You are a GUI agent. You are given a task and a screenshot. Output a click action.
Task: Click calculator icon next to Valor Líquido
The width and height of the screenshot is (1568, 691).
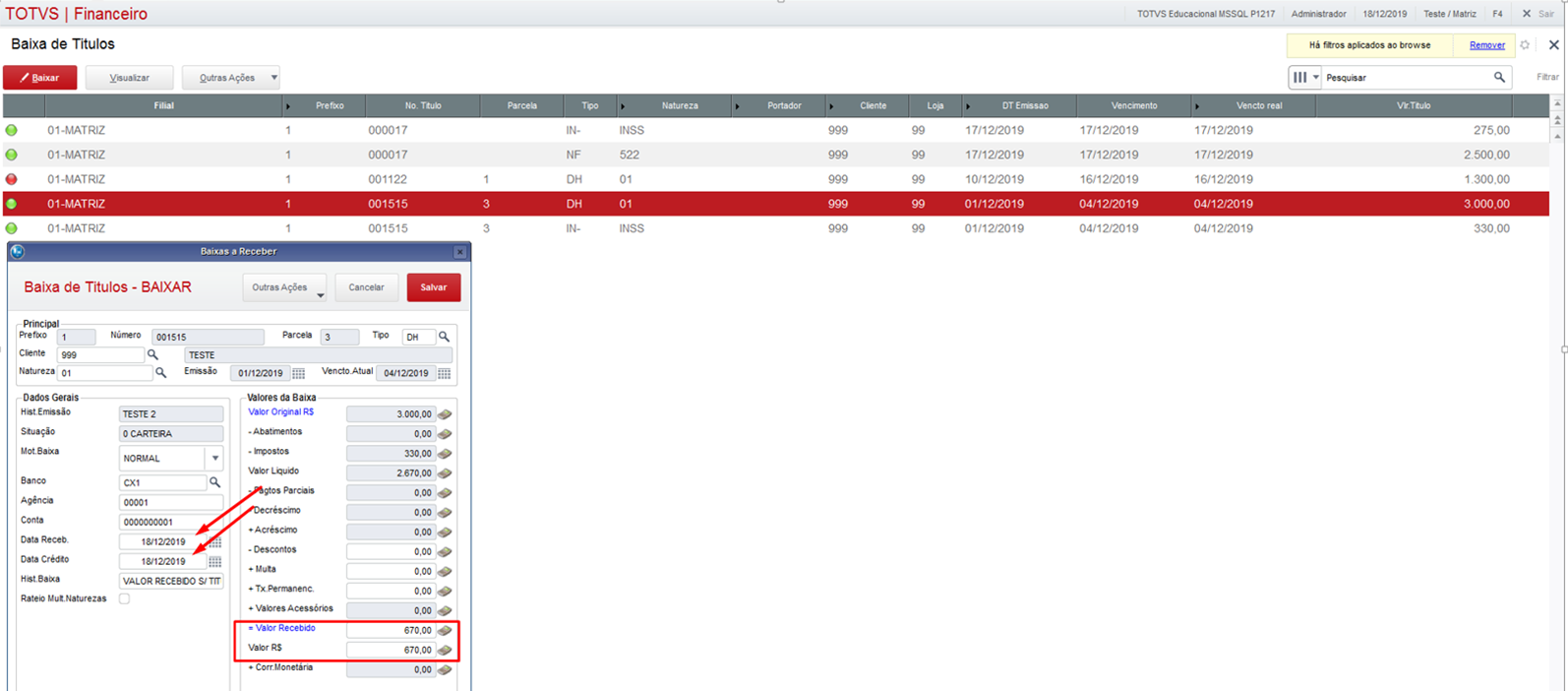tap(445, 473)
